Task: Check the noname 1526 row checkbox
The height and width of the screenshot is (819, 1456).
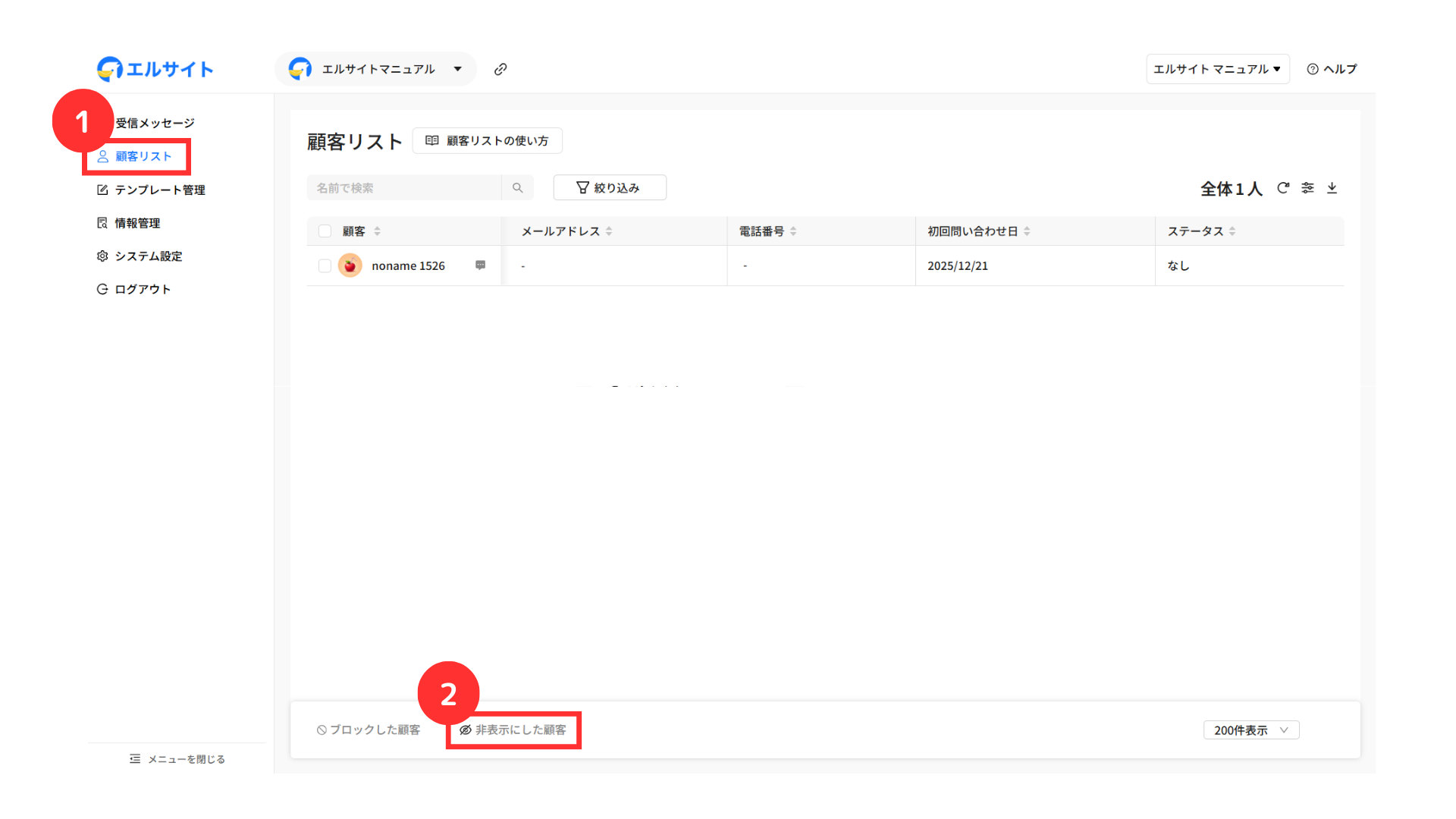Action: 325,265
